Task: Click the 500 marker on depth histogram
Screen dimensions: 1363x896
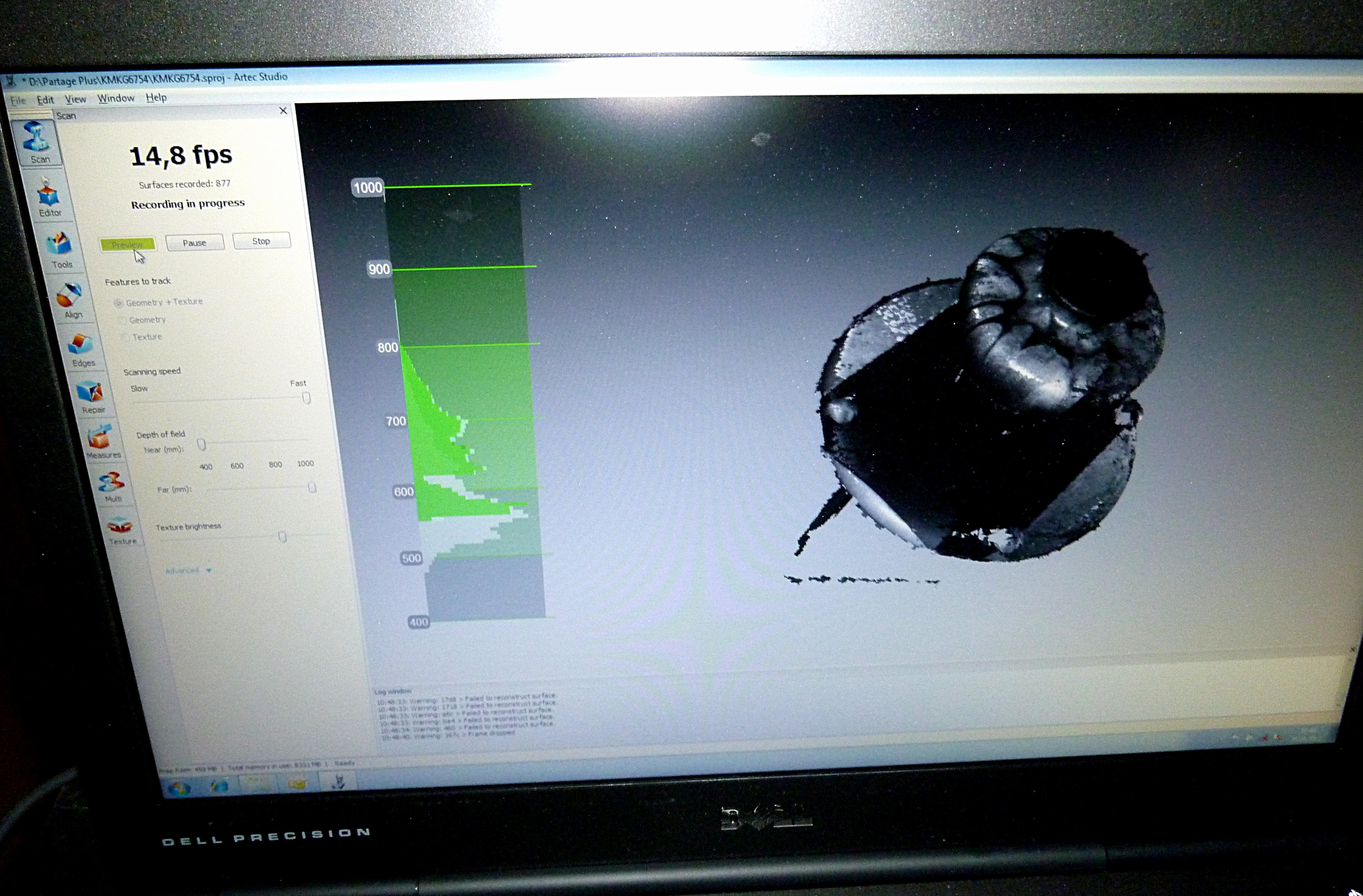Action: click(411, 558)
